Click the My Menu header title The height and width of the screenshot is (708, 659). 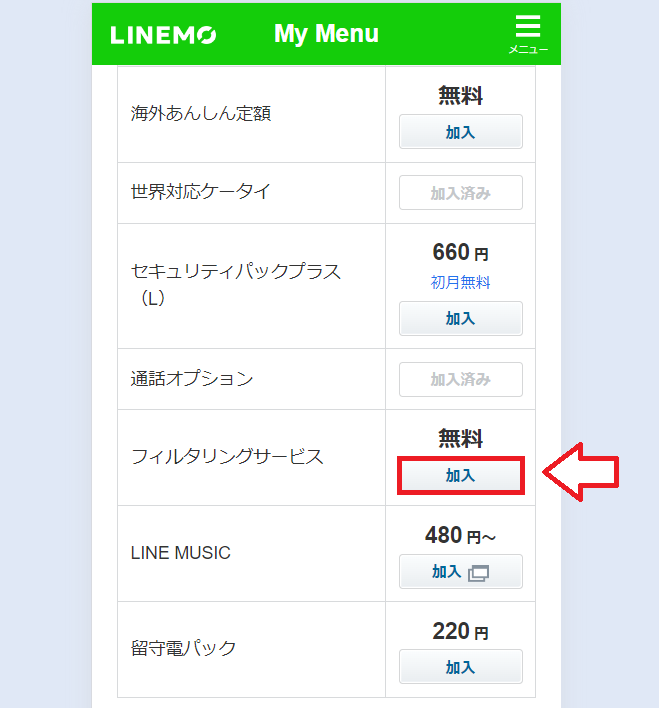point(326,34)
